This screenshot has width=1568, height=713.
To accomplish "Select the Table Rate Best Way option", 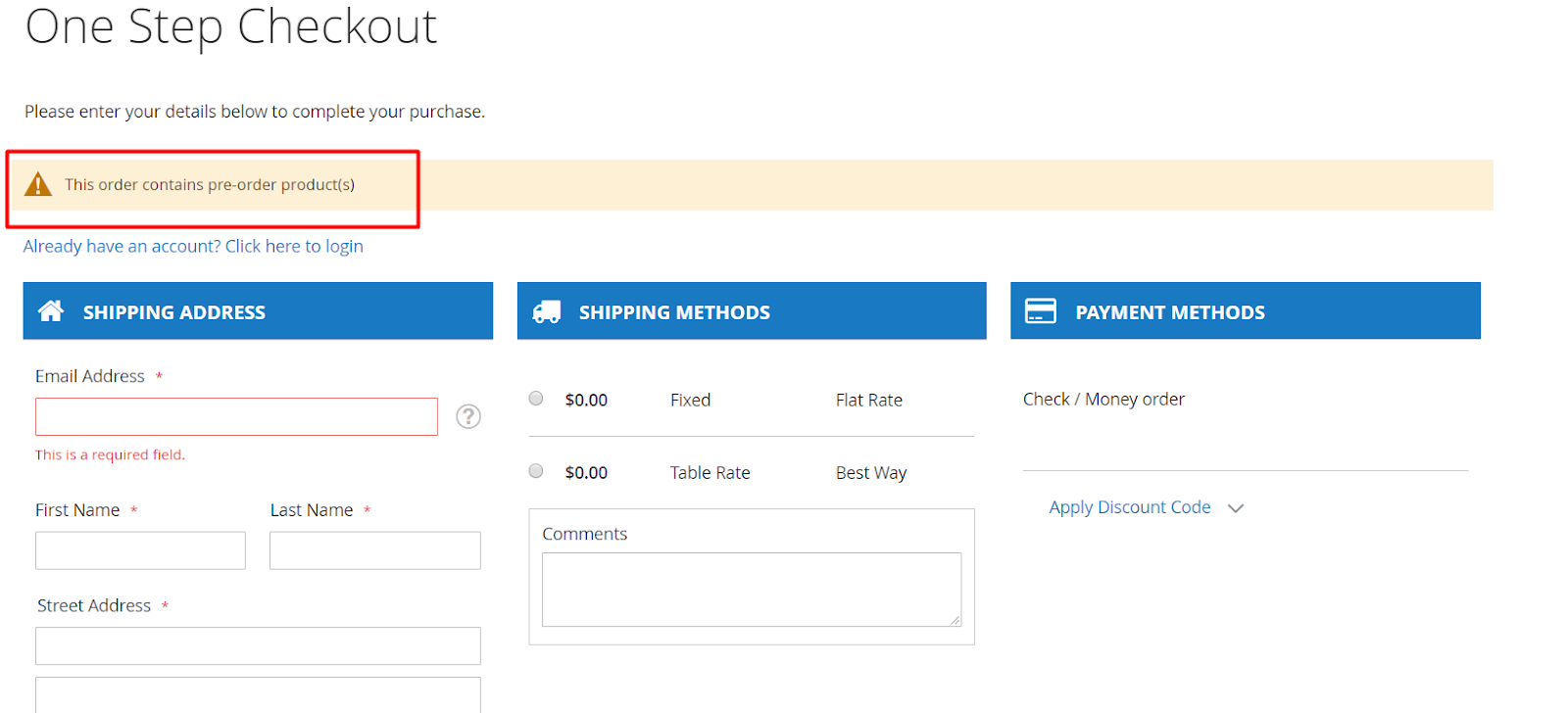I will tap(536, 471).
